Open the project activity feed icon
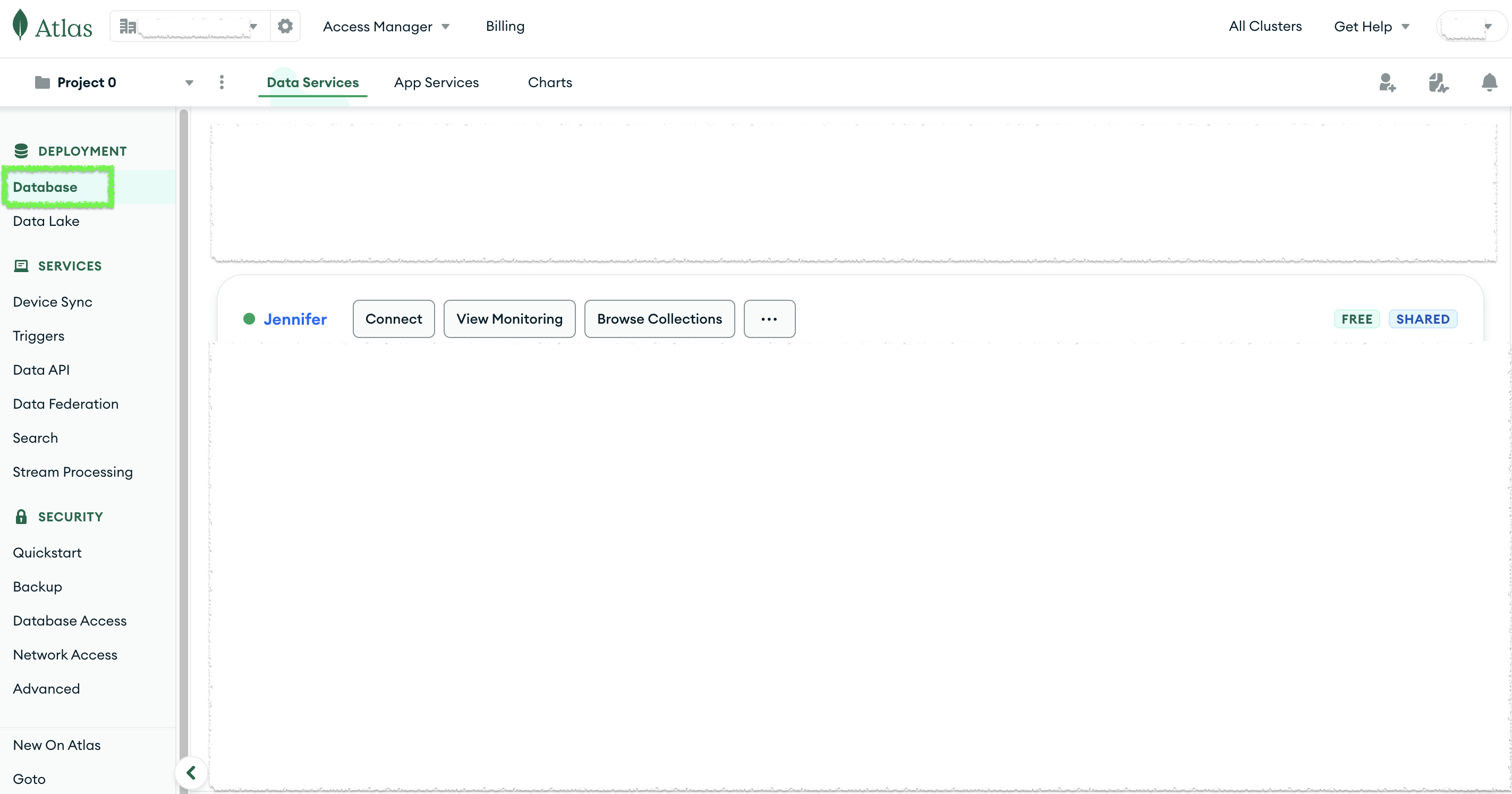The width and height of the screenshot is (1512, 794). (x=1438, y=82)
